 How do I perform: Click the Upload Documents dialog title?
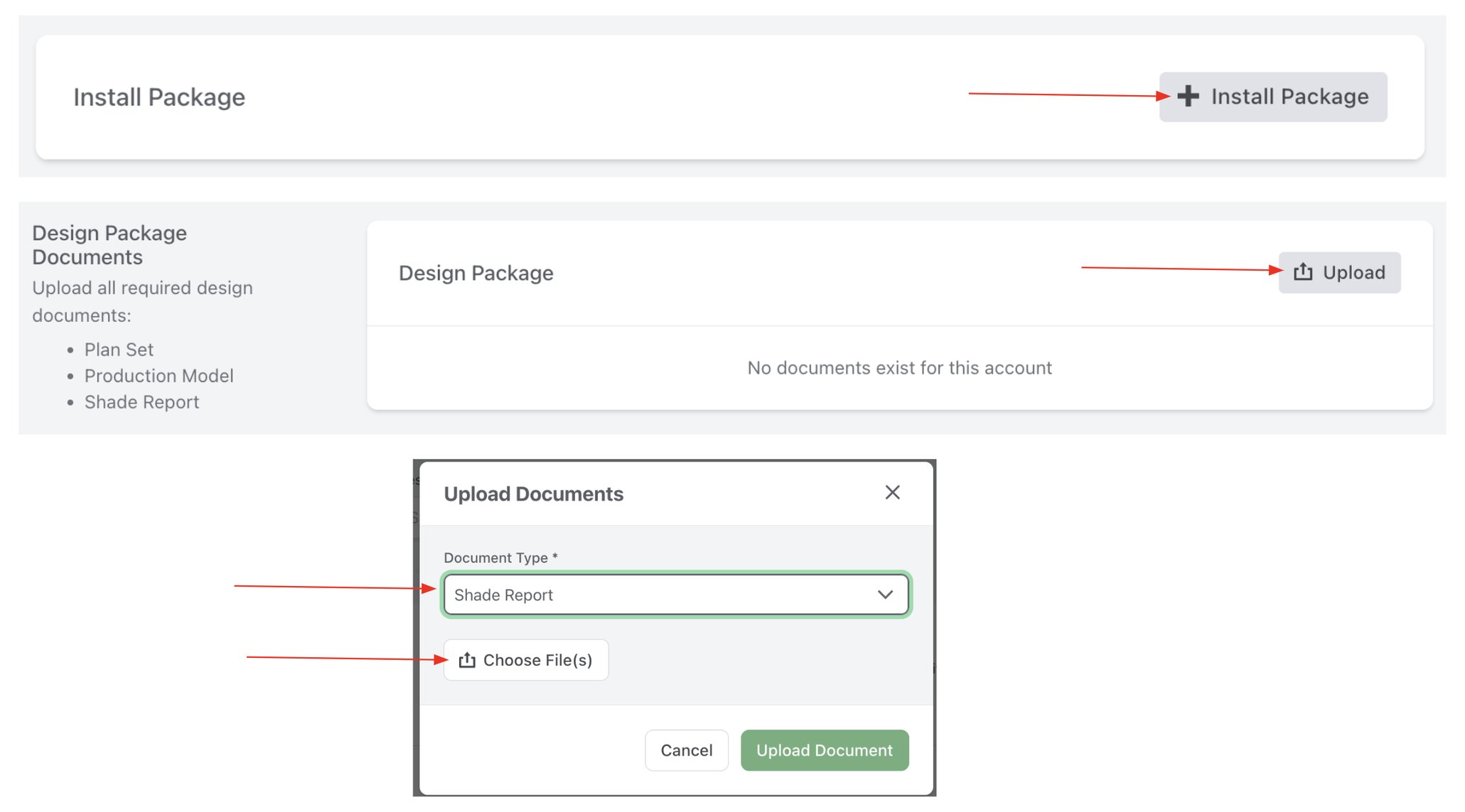534,493
